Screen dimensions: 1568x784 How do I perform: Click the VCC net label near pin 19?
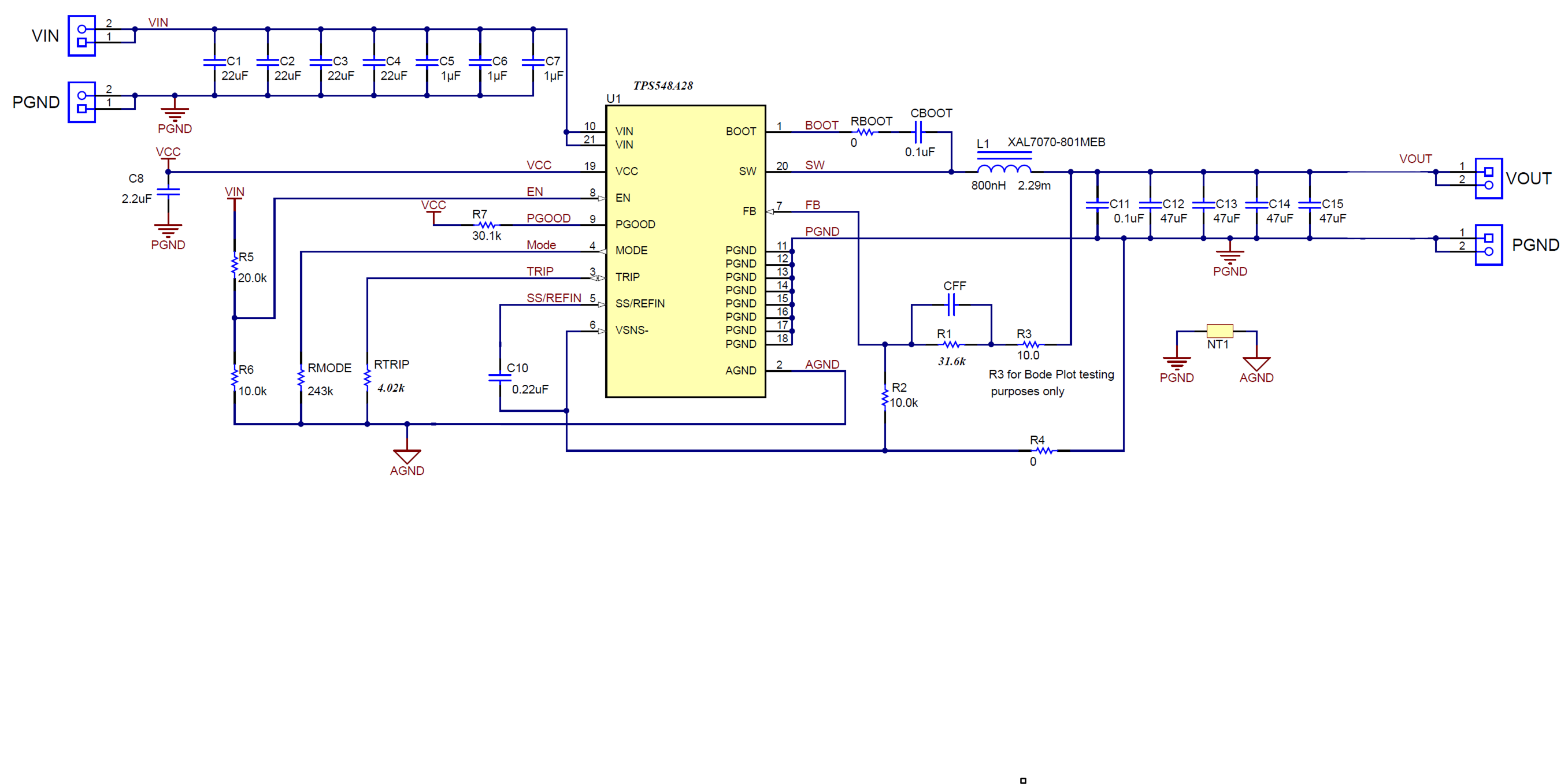point(540,165)
